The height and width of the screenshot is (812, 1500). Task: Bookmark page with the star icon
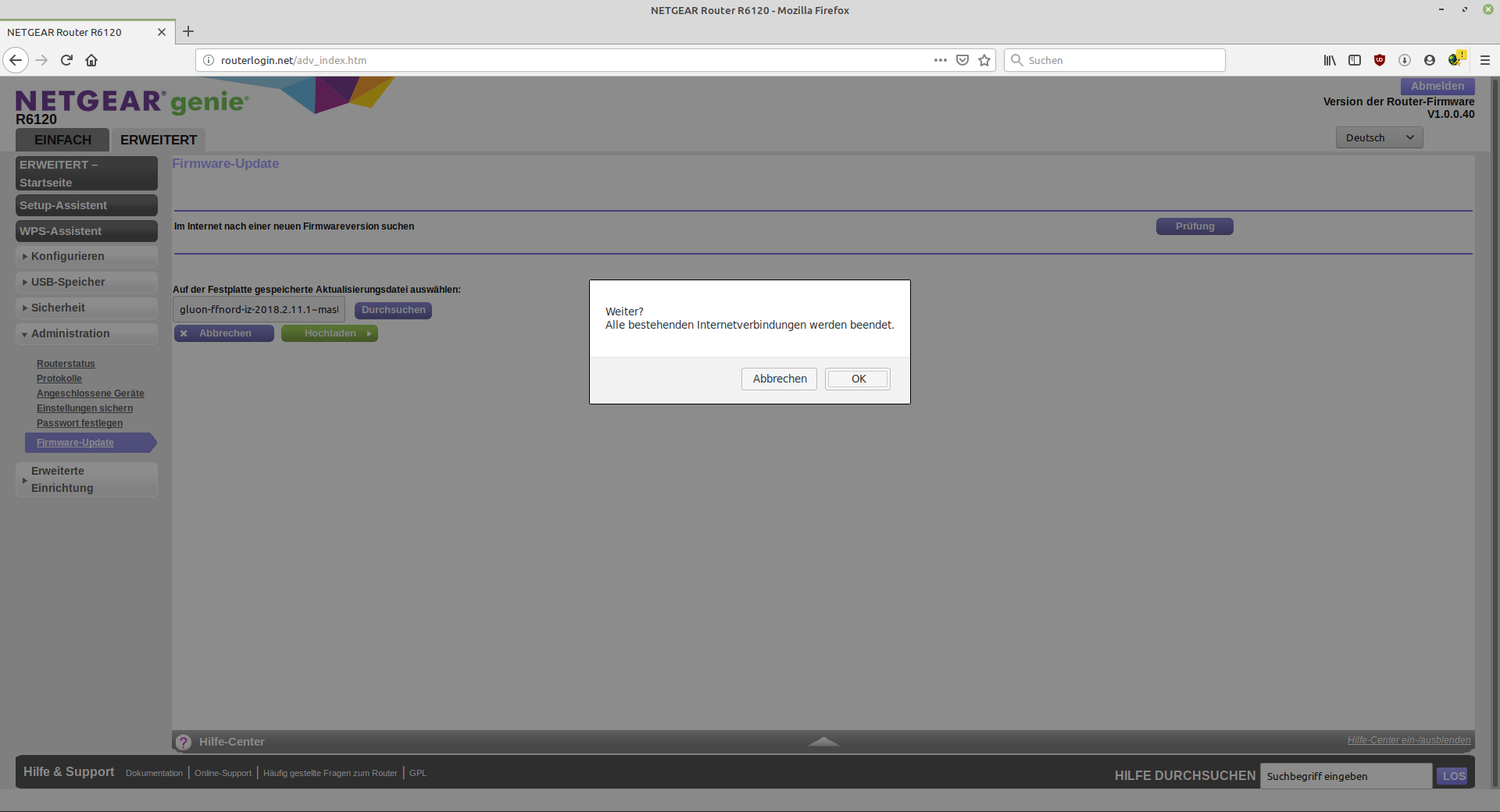click(984, 60)
